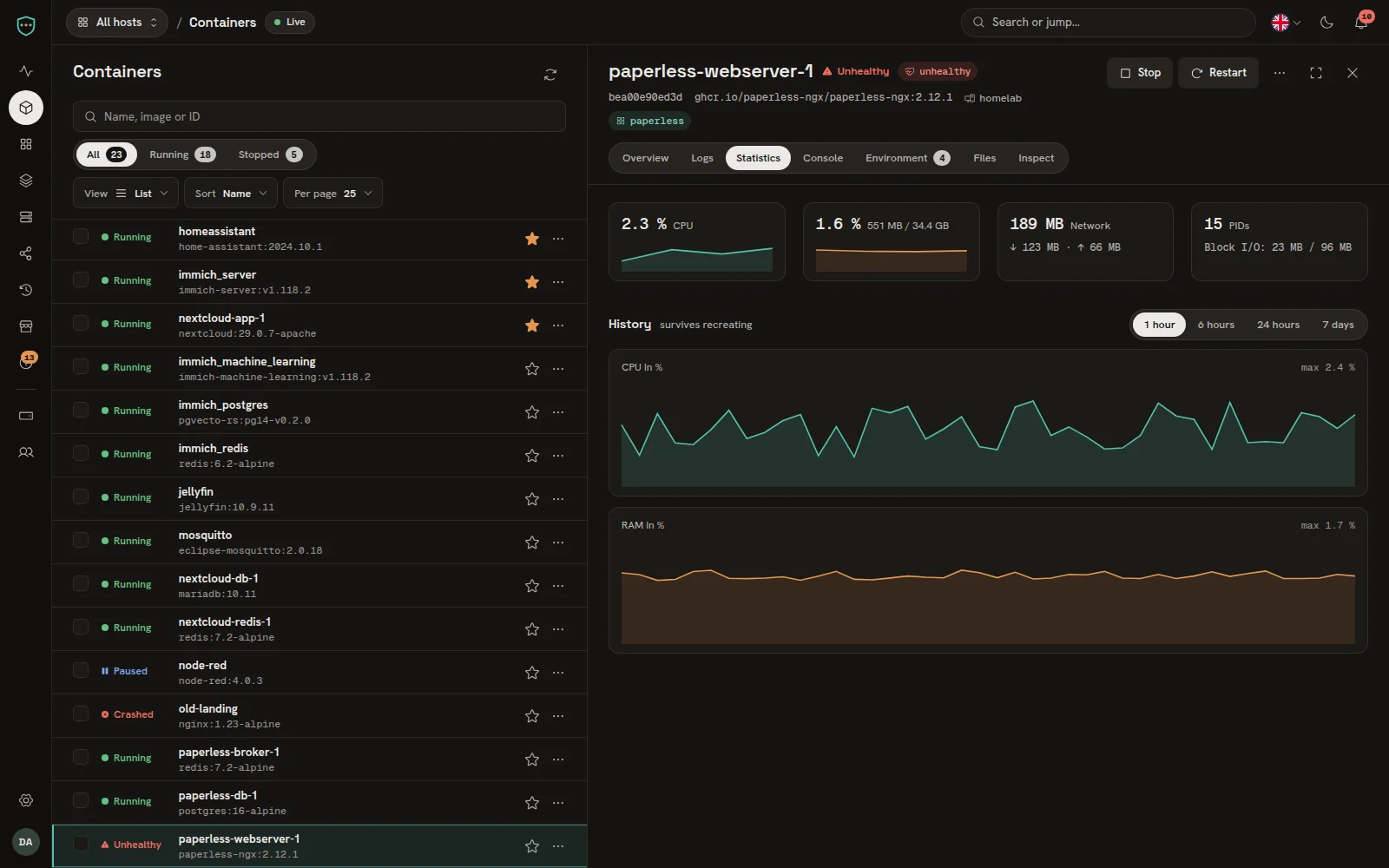Open the stacks layers icon in sidebar
Viewport: 1389px width, 868px height.
pos(26,181)
